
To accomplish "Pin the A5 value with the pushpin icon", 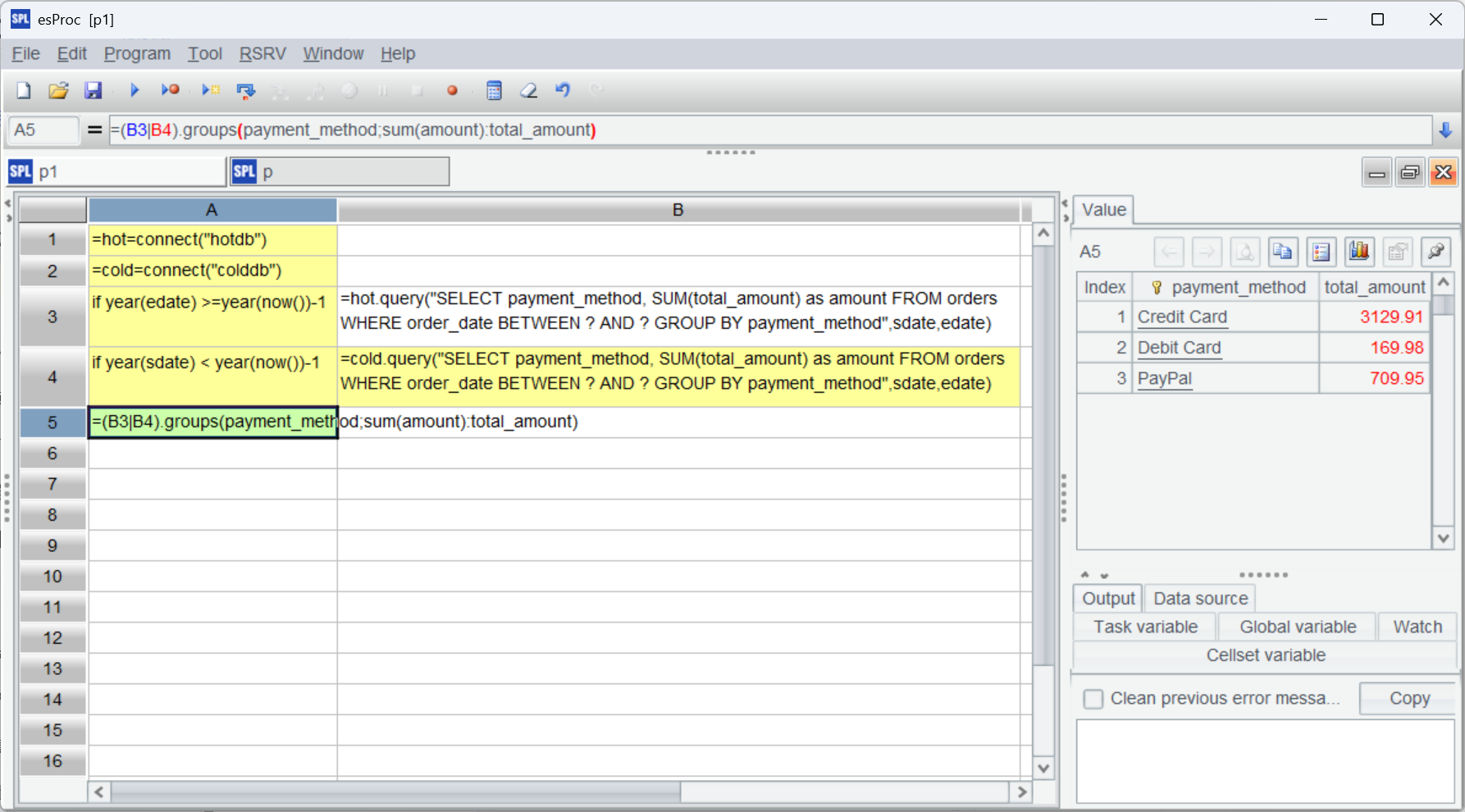I will (x=1435, y=252).
